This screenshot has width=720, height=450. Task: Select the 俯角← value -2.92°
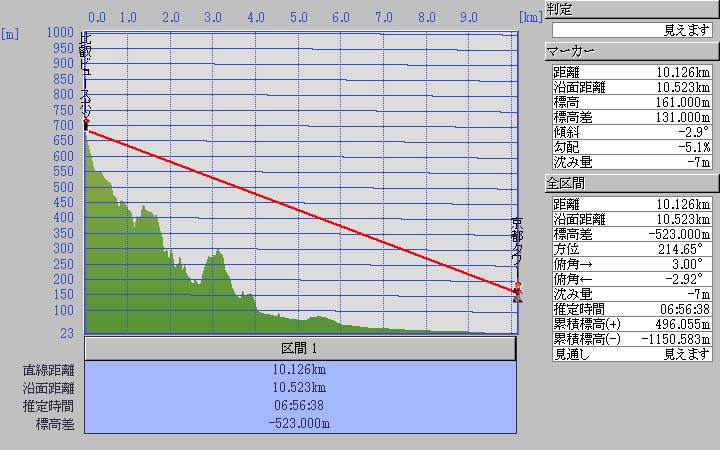pyautogui.click(x=684, y=279)
